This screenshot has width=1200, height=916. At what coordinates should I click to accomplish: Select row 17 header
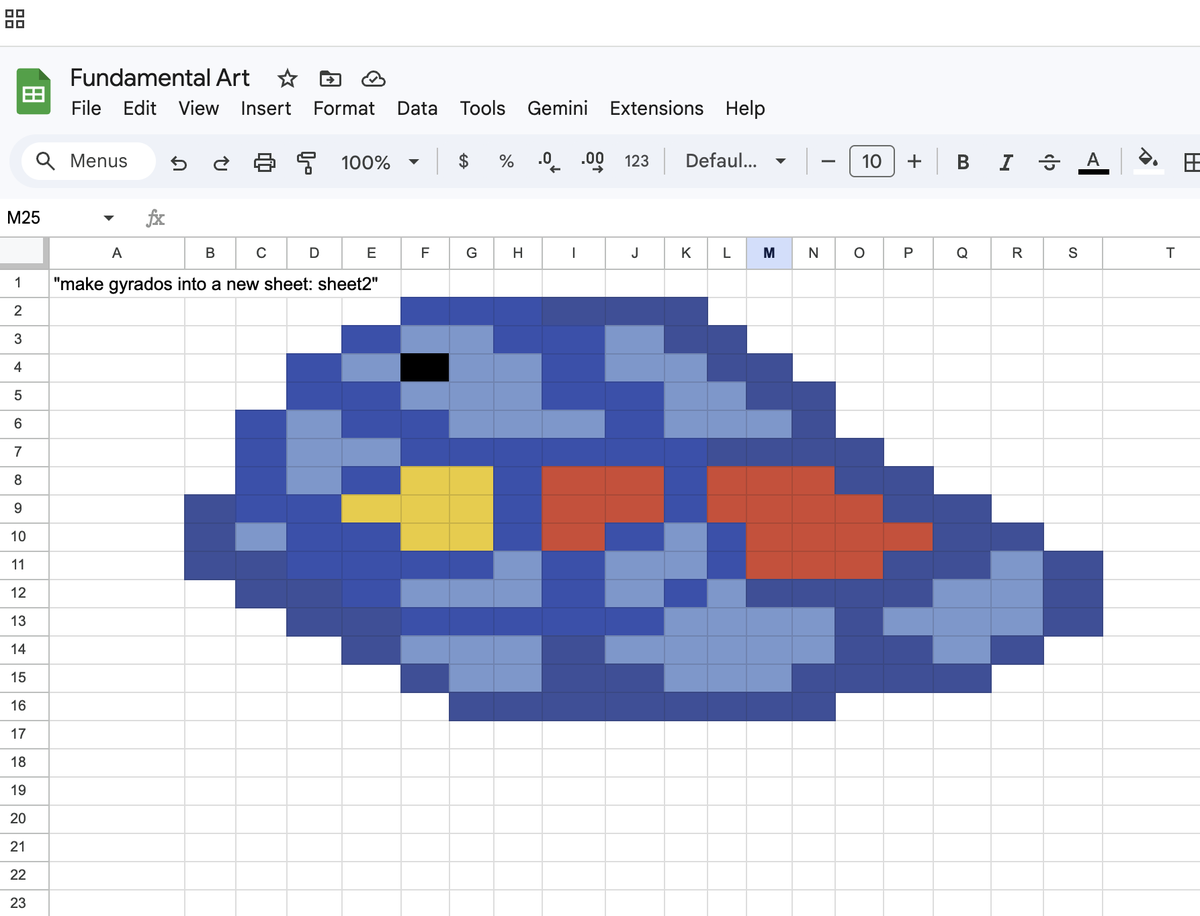(24, 733)
